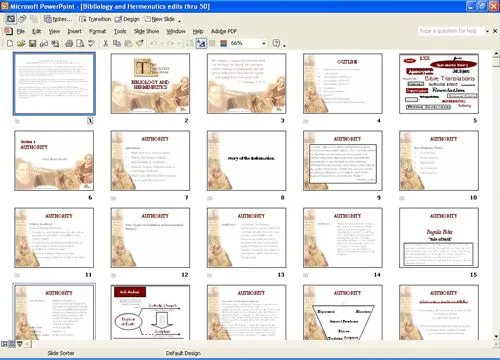Select slide 5 Bible Translations thumbnail
500x360 pixels.
439,83
